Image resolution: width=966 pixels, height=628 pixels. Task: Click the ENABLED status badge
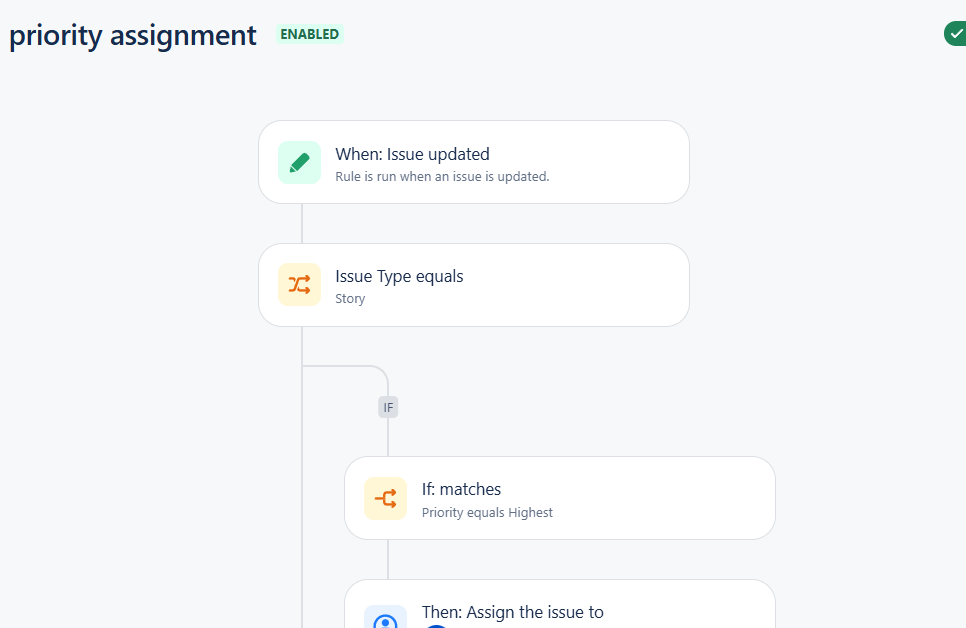309,34
